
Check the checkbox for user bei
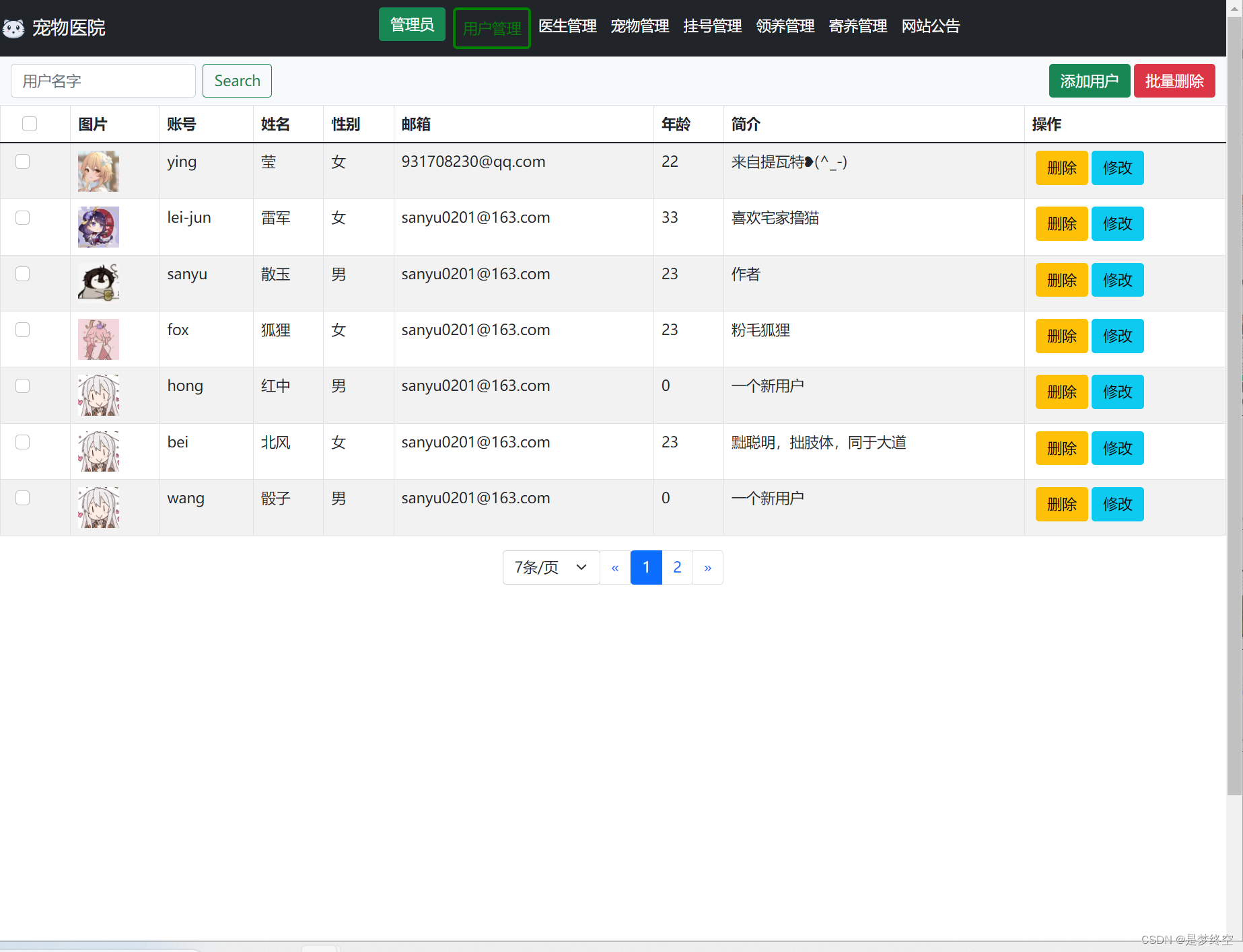tap(23, 442)
